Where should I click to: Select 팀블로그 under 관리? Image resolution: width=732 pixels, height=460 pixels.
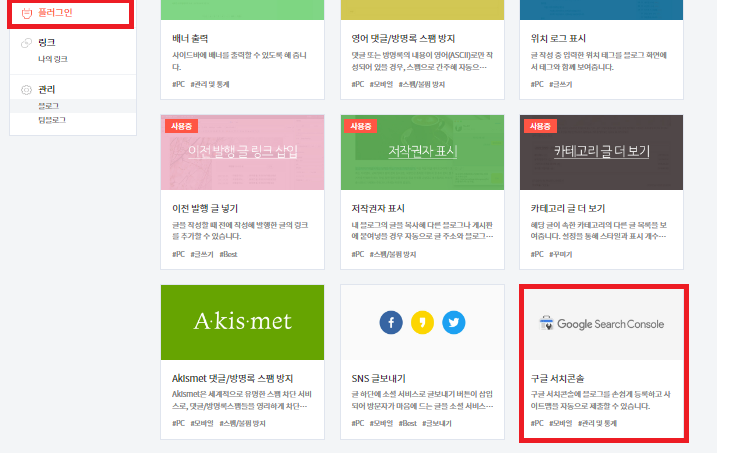coord(52,120)
